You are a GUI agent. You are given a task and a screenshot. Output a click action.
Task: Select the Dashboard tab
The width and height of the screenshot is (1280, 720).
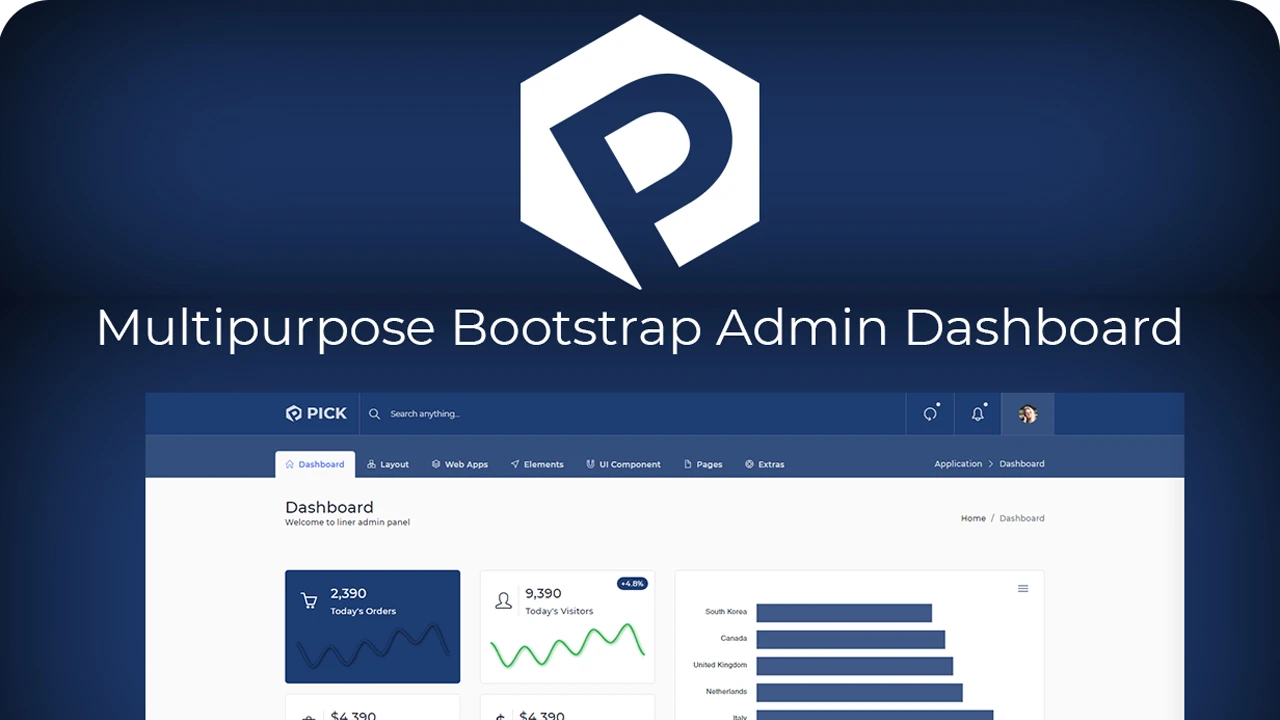tap(315, 464)
